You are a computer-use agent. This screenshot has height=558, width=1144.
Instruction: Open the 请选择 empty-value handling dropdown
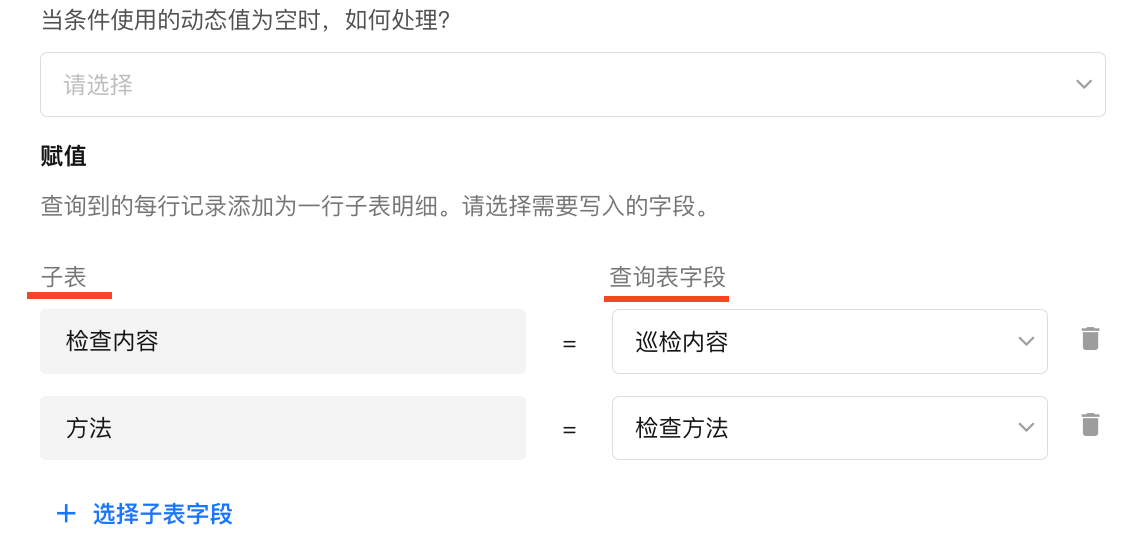coord(572,85)
